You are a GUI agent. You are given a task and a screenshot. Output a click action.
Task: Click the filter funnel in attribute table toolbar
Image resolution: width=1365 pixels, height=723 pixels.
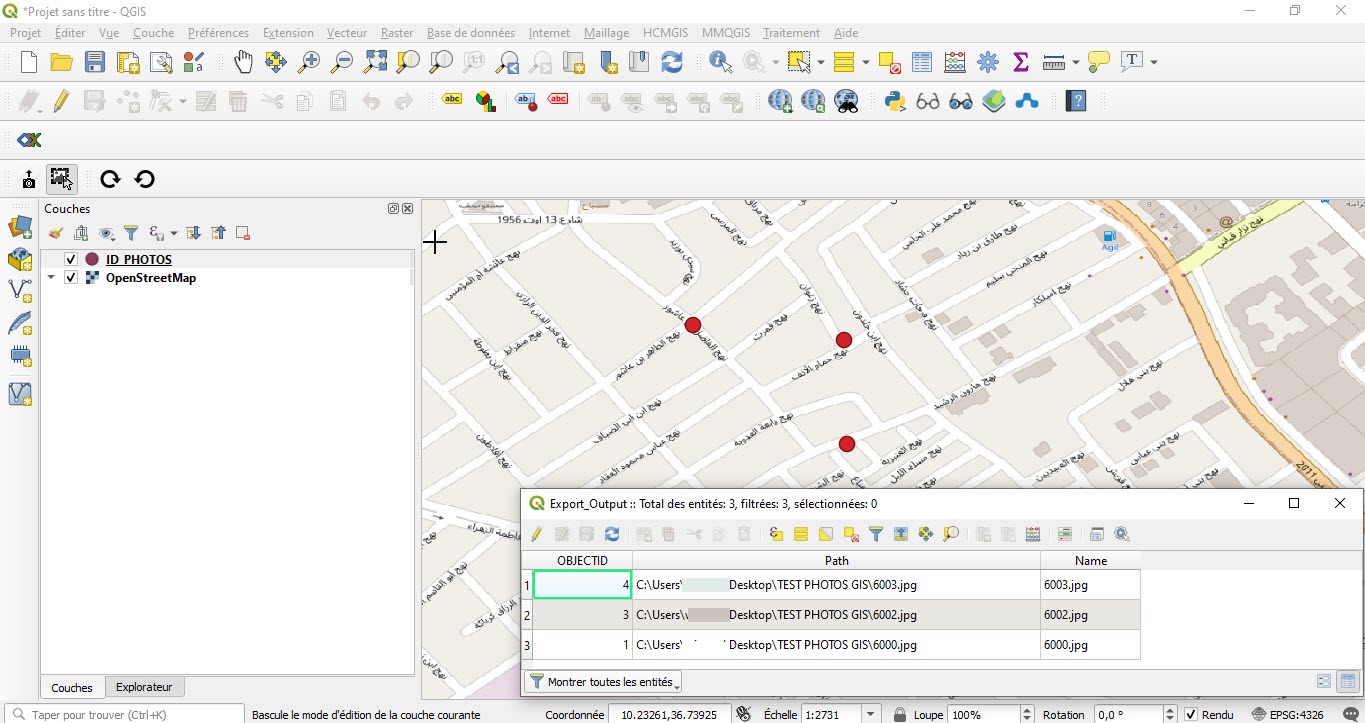click(x=876, y=535)
